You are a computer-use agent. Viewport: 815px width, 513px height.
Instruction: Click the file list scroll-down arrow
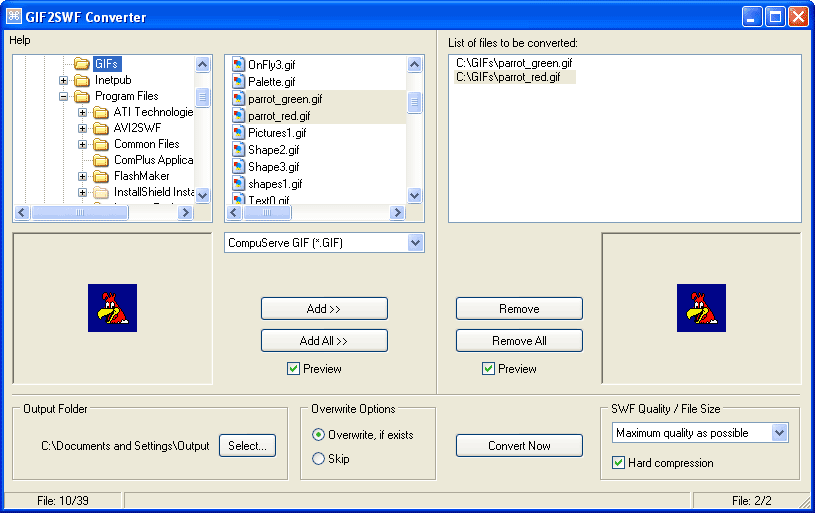point(414,195)
